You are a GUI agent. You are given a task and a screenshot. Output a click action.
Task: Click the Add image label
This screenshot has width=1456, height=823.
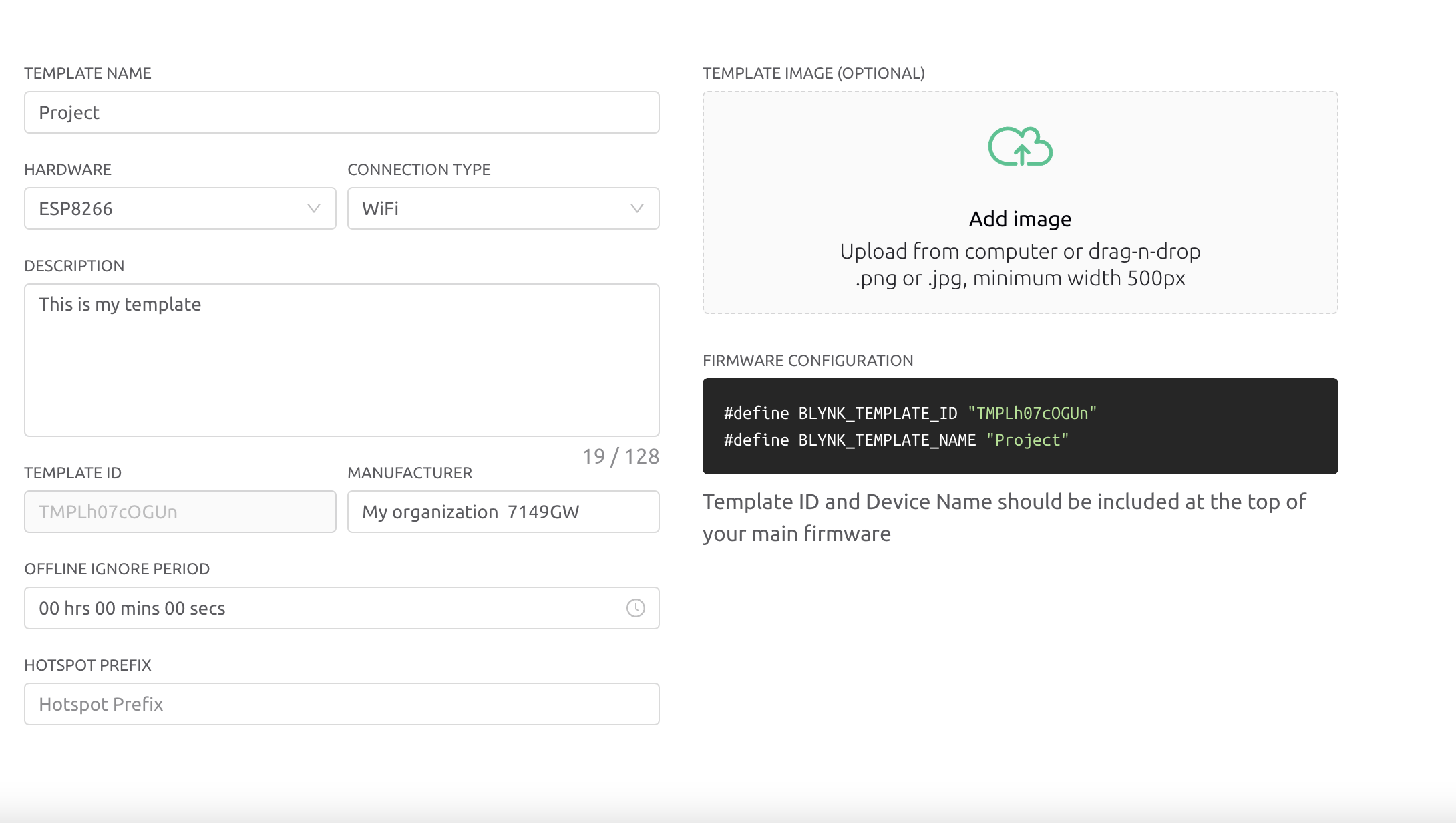1020,219
